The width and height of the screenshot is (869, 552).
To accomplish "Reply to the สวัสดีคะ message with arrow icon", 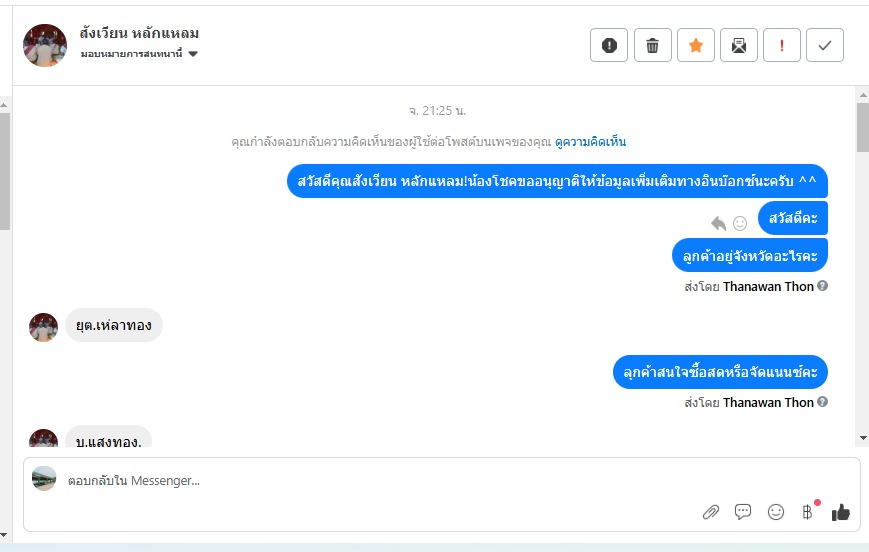I will (718, 223).
